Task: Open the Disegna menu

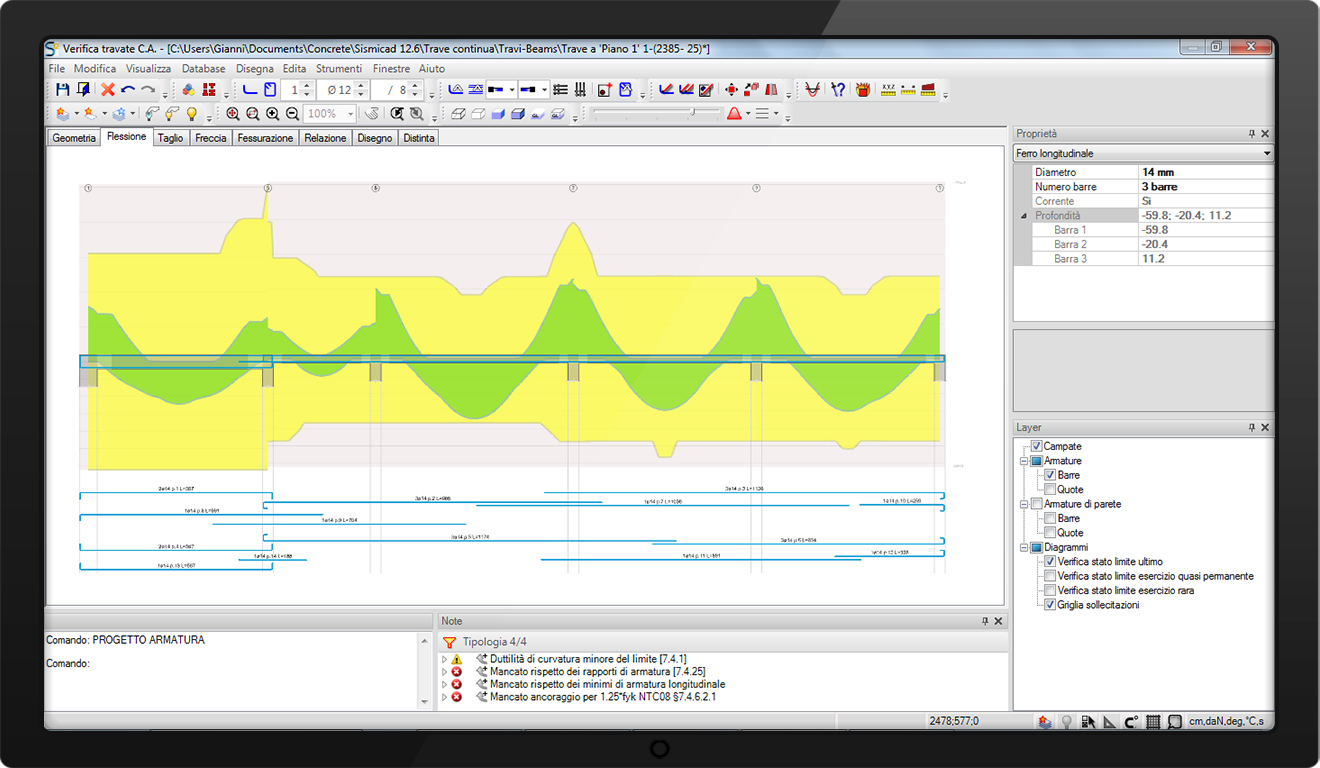Action: (x=254, y=69)
